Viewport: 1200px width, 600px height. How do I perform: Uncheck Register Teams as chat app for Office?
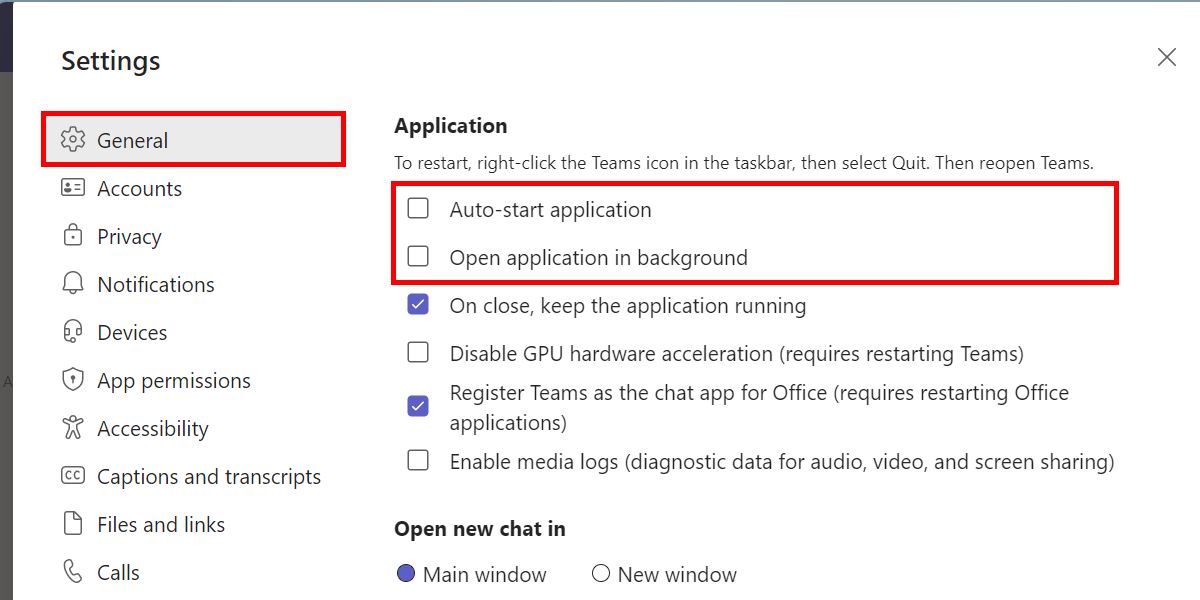point(417,405)
